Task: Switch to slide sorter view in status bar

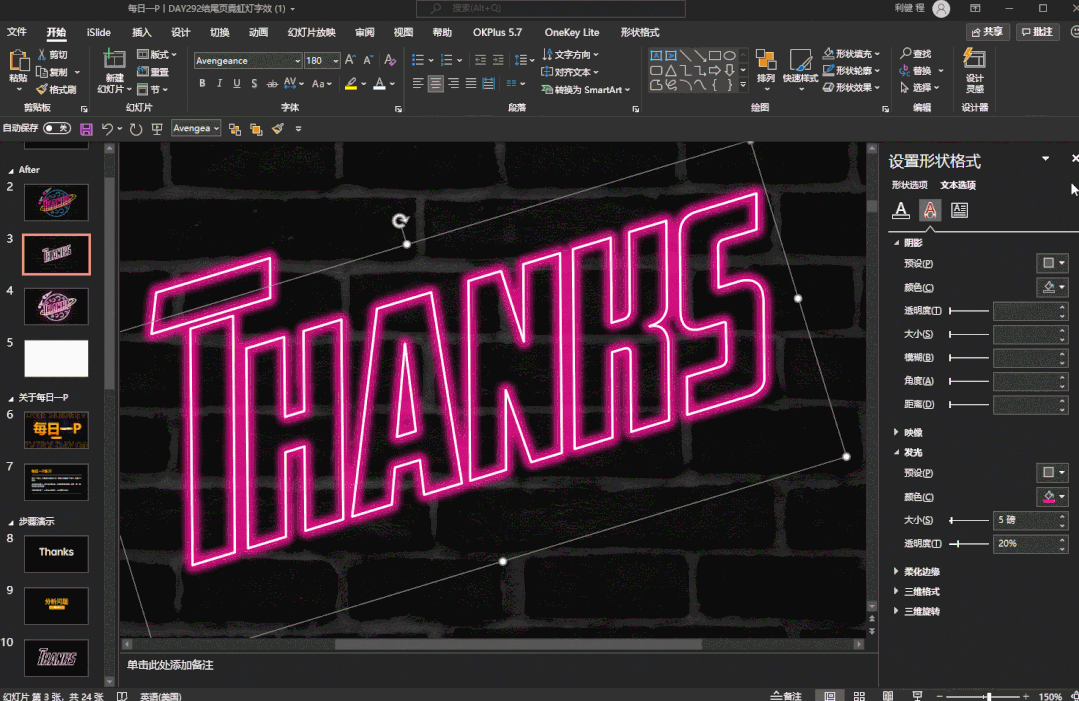Action: coord(859,696)
